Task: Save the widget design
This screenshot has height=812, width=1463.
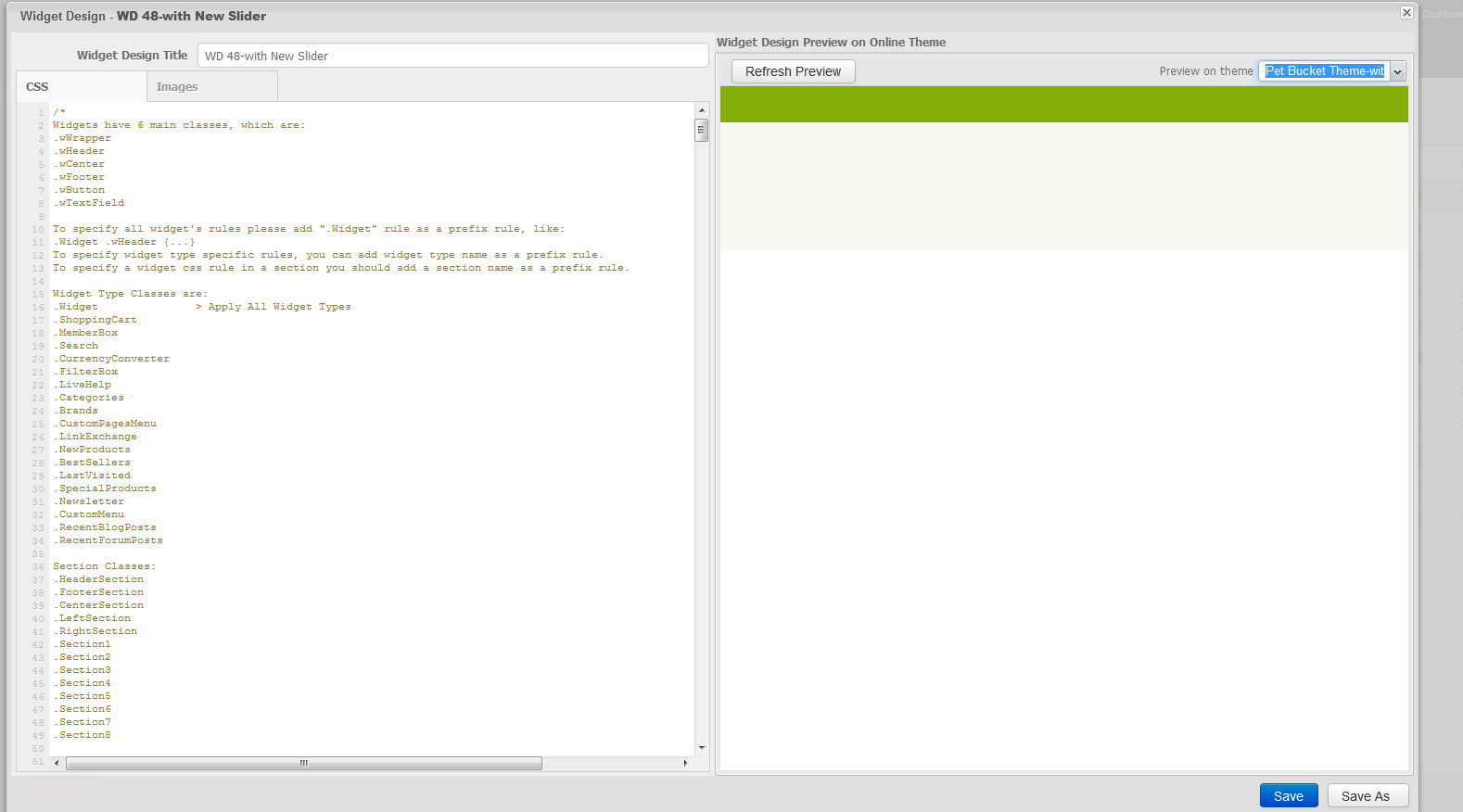Action: pos(1288,796)
